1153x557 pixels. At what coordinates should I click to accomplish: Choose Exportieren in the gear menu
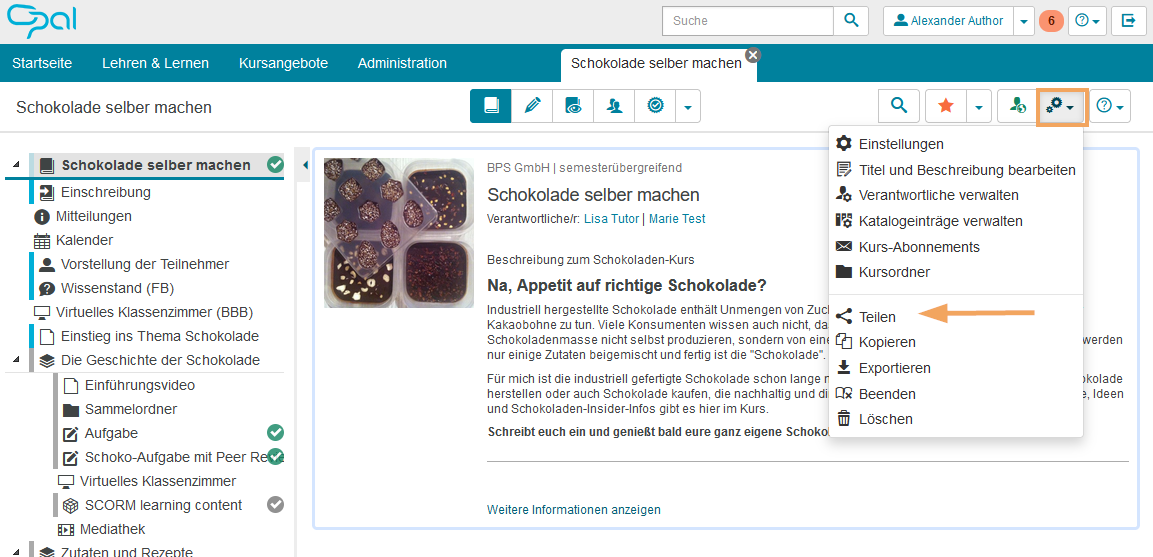pyautogui.click(x=894, y=368)
